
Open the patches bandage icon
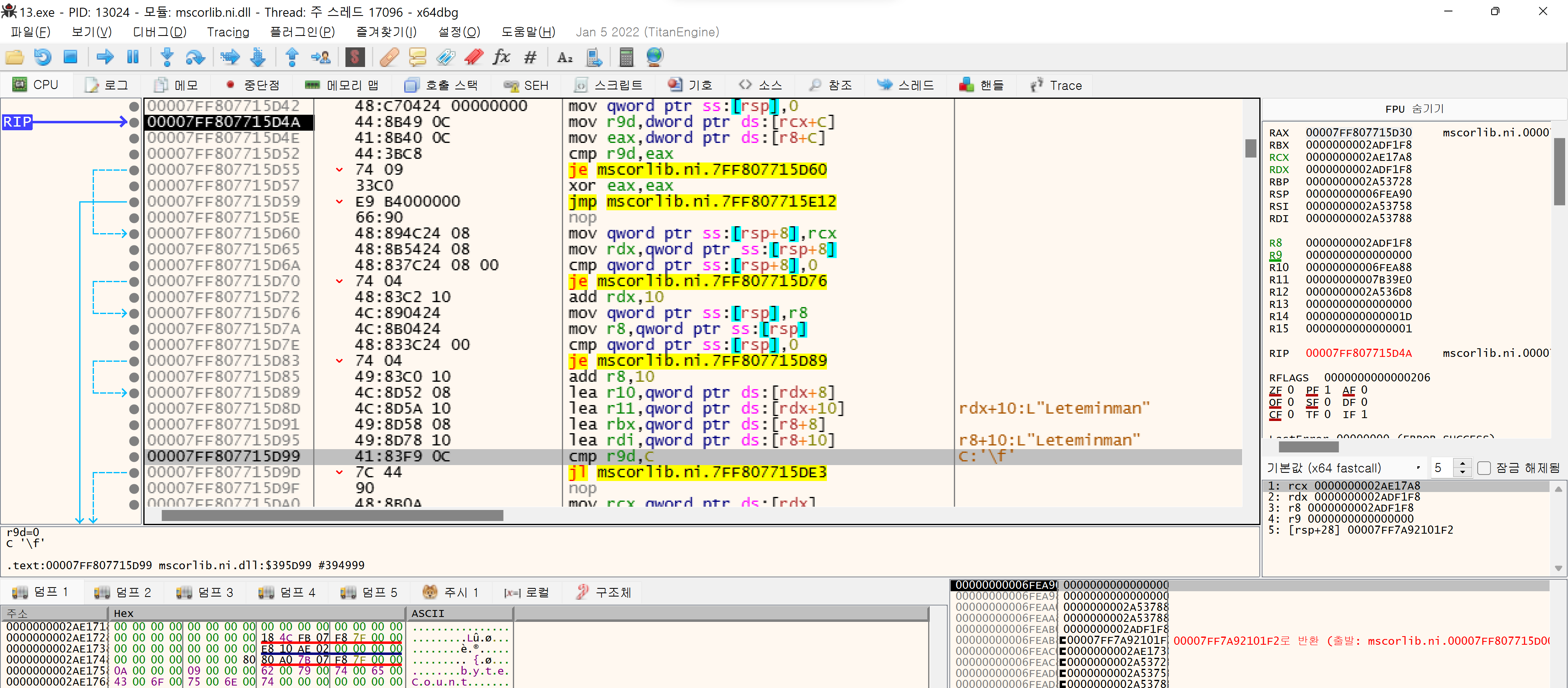389,57
